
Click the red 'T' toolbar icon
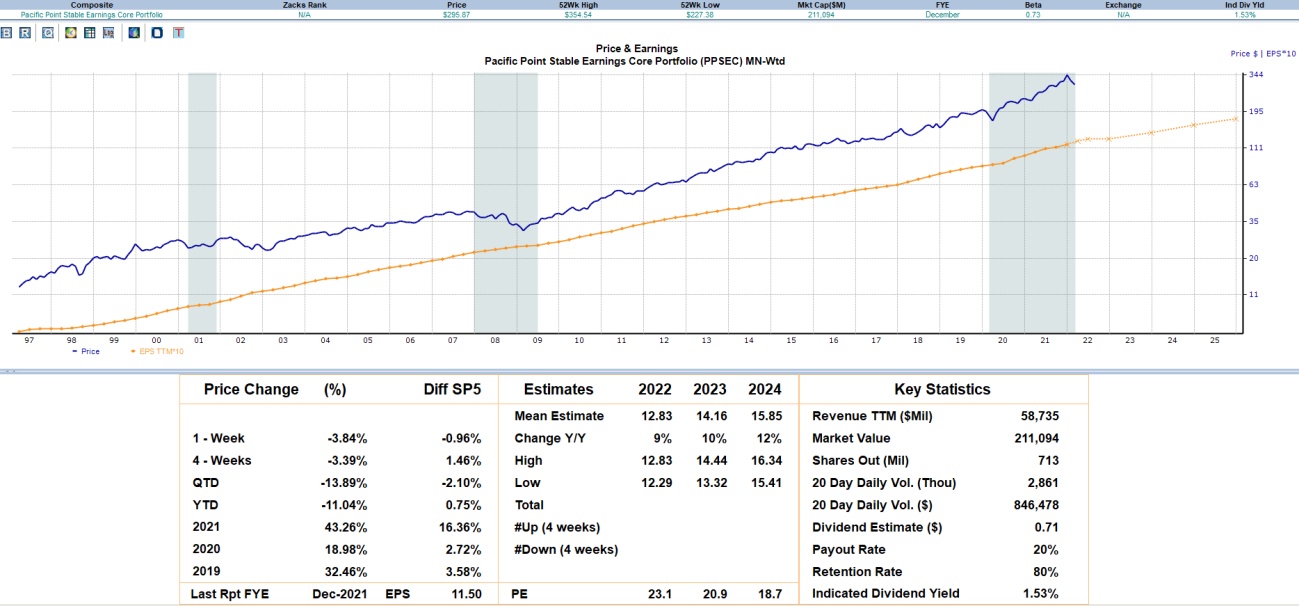[x=178, y=33]
